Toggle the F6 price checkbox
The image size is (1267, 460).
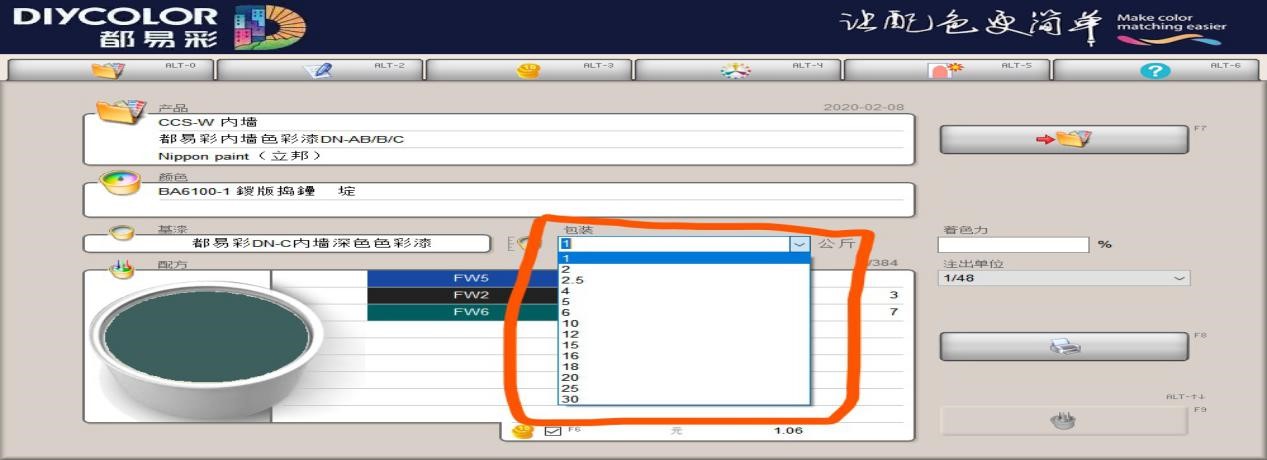[x=552, y=431]
